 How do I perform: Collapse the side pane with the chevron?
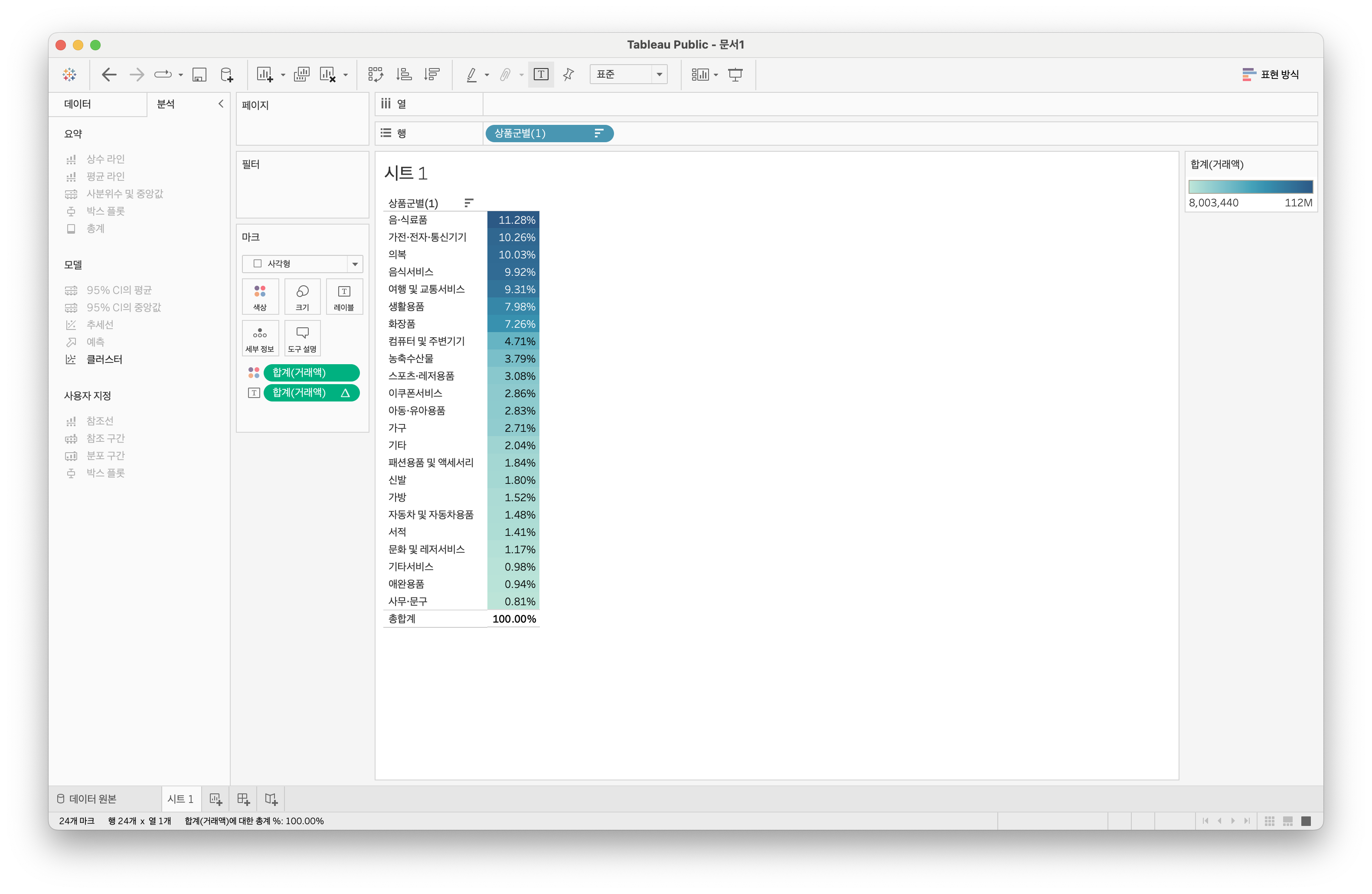221,104
